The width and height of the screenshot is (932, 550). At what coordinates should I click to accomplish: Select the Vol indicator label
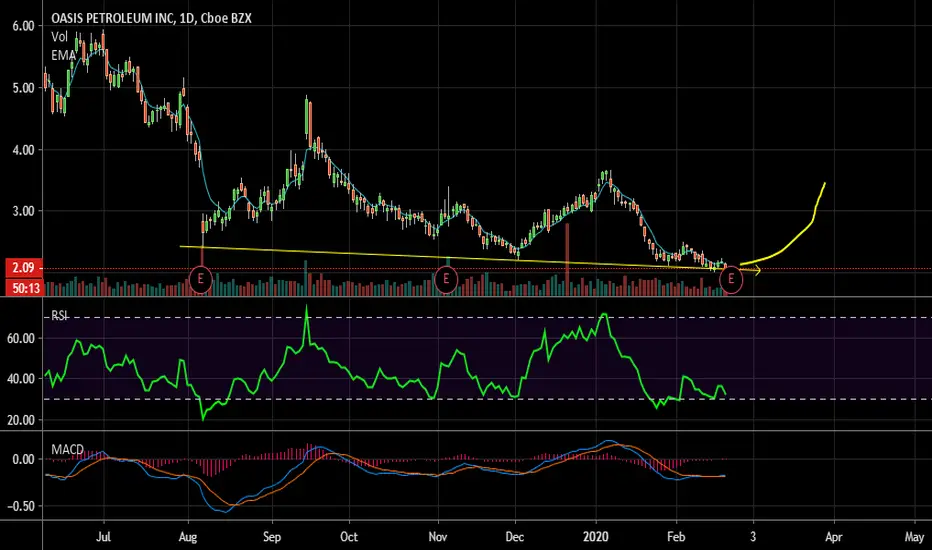(59, 37)
